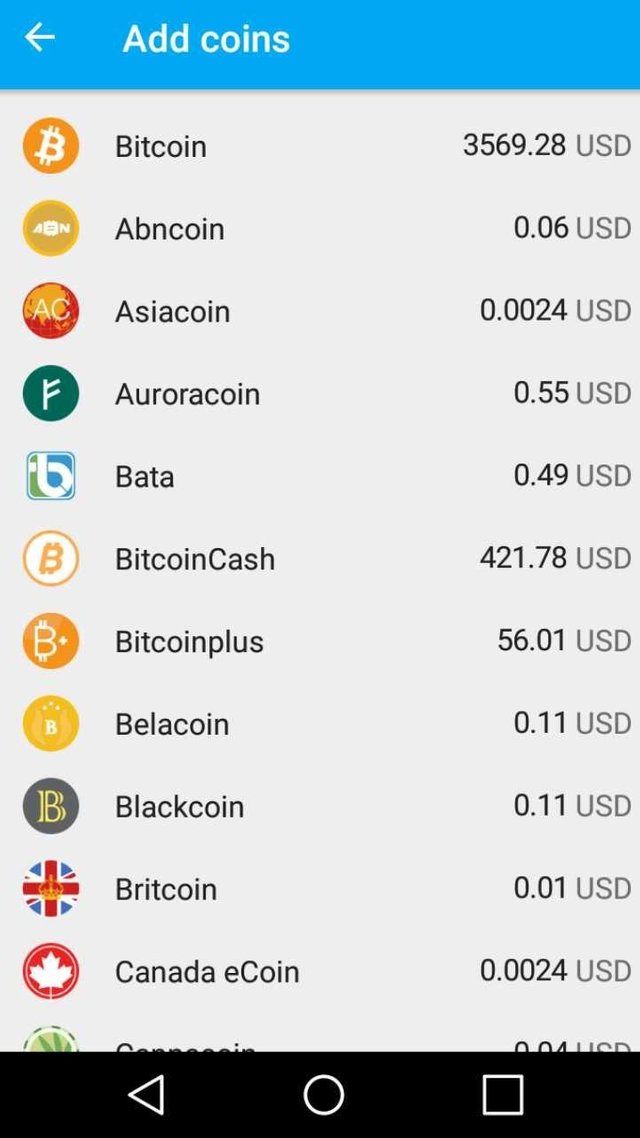Viewport: 640px width, 1138px height.
Task: Tap the red Asiacoin logo icon
Action: [x=51, y=311]
